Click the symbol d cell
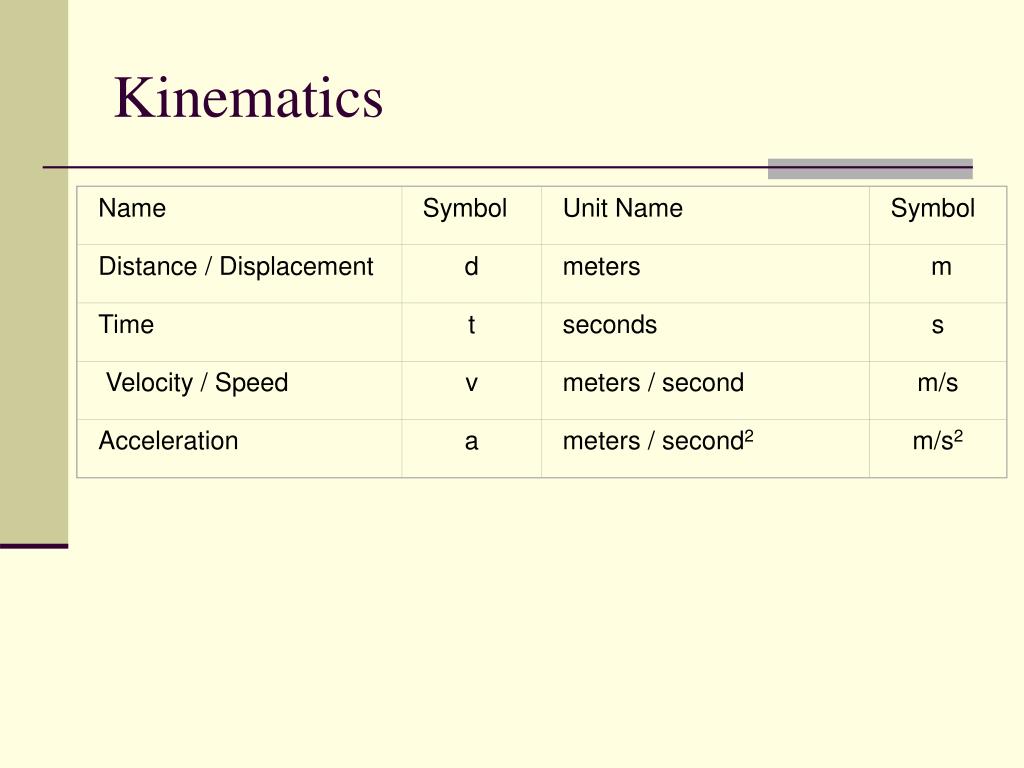The image size is (1024, 768). (471, 267)
